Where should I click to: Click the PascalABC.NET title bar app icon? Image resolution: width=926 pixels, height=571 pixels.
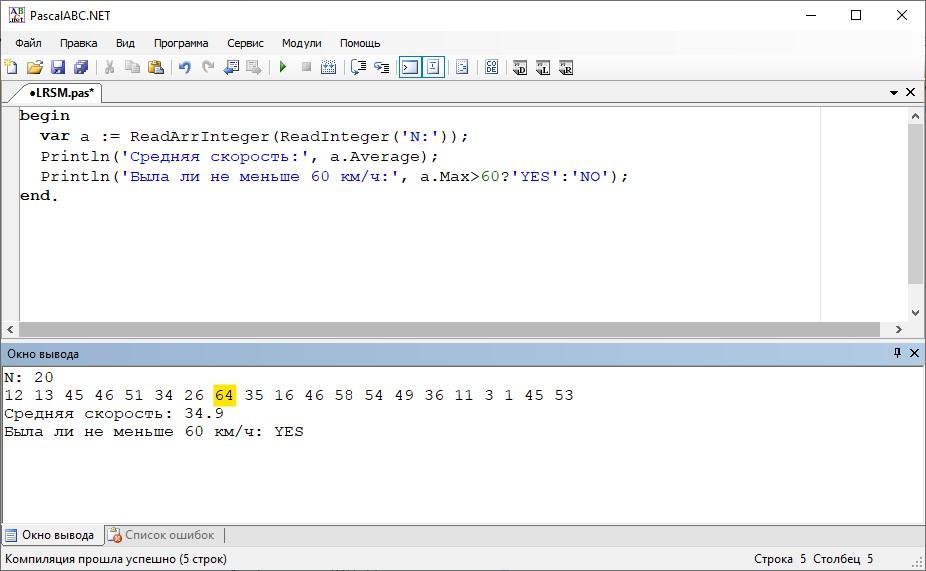17,15
